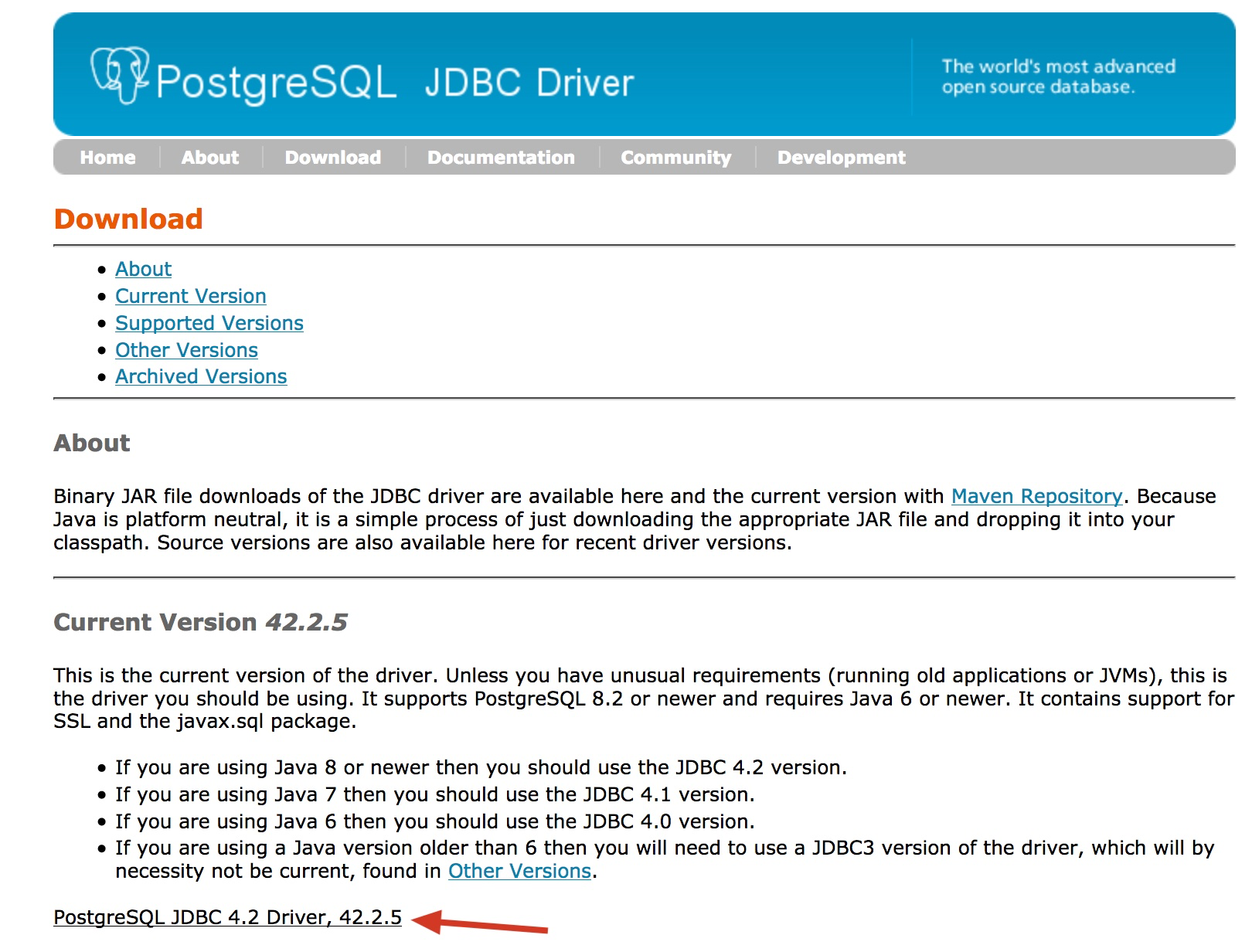Jump to the About anchor link in contents list
Screen dimensions: 1252x952
[144, 269]
